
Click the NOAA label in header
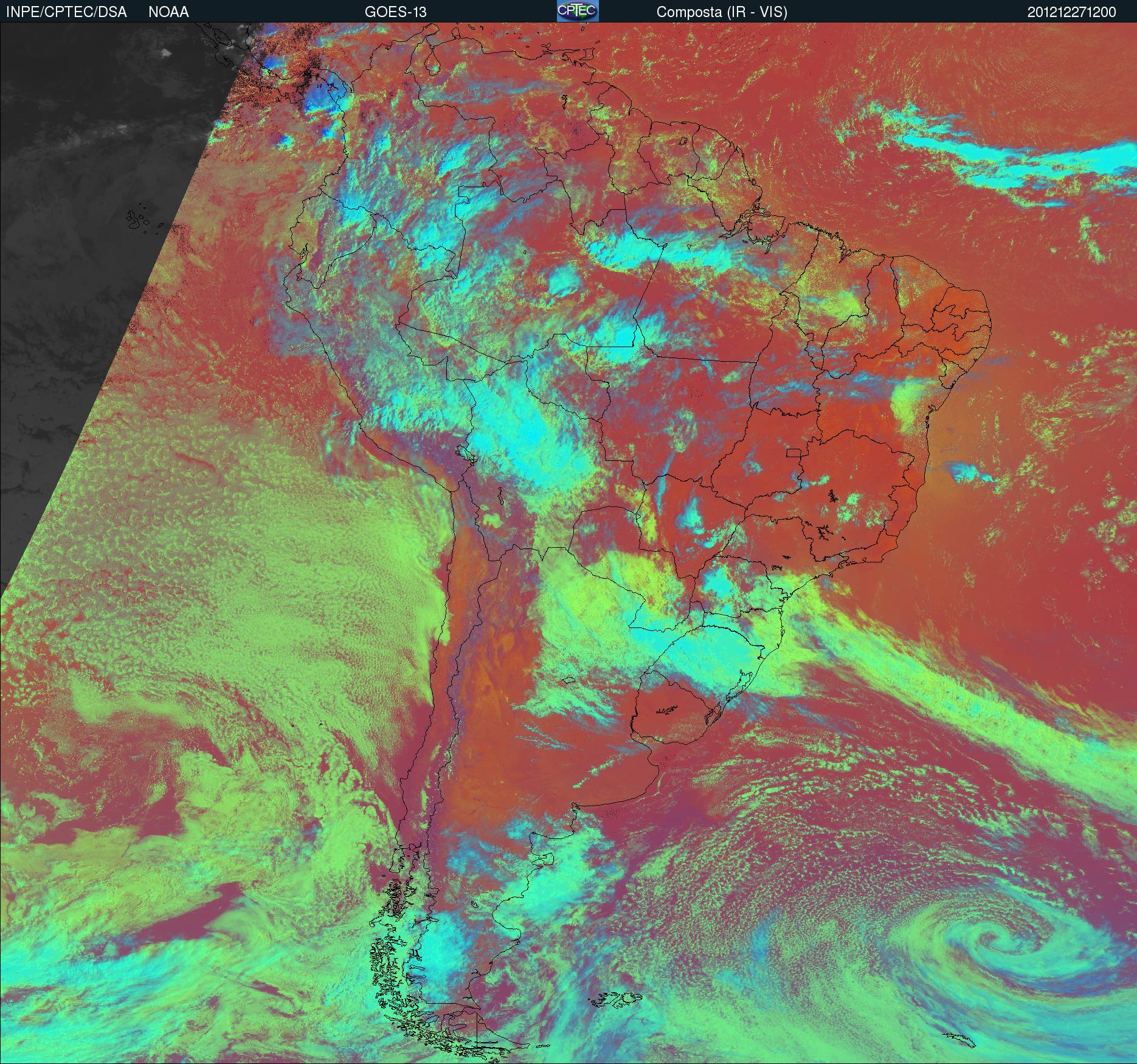click(168, 12)
